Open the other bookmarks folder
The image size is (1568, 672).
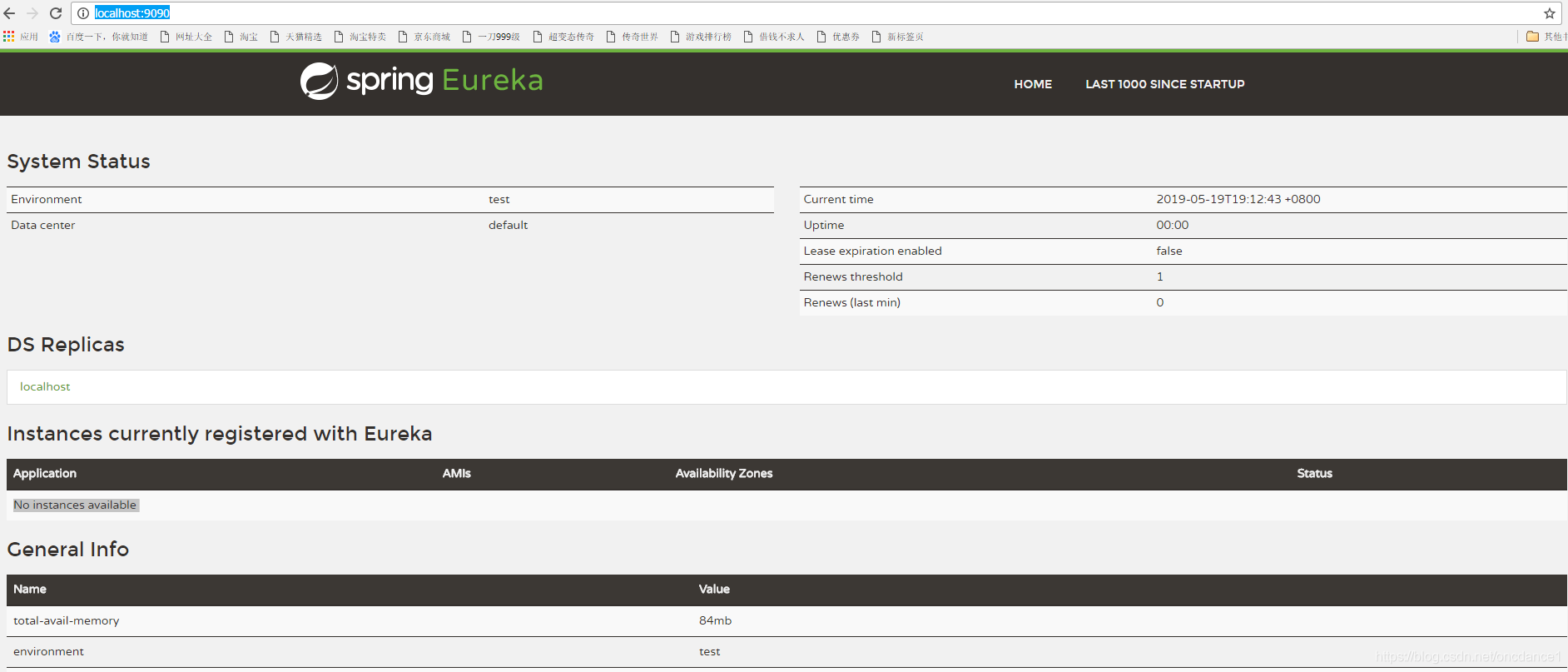click(1546, 37)
